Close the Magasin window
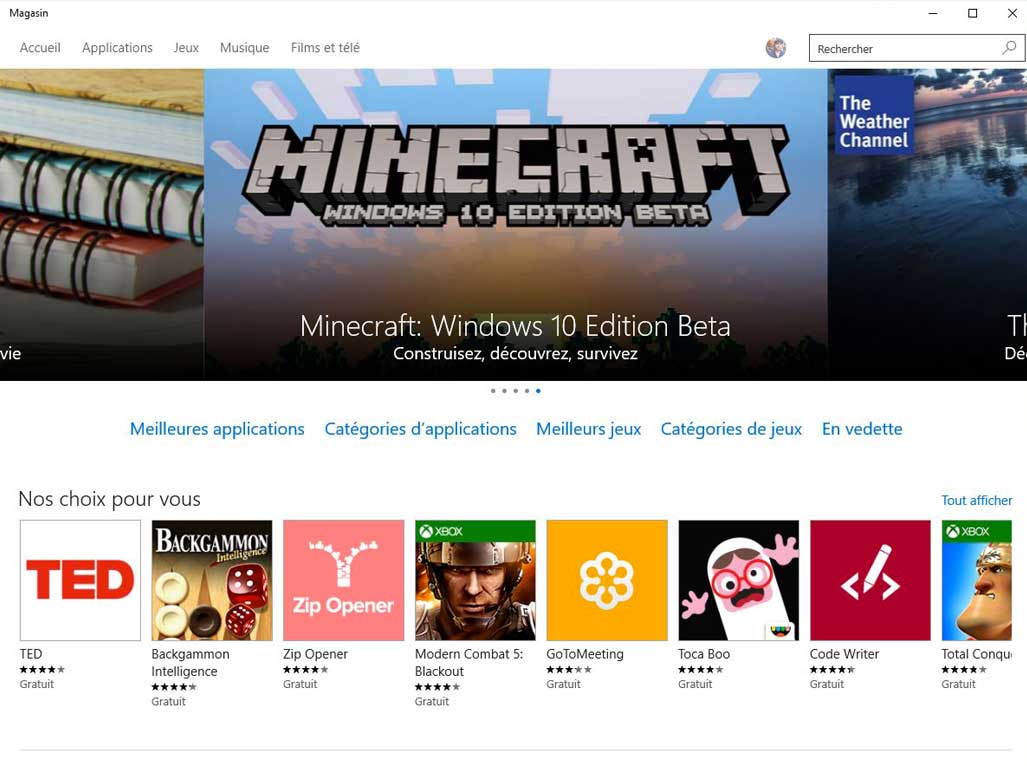The height and width of the screenshot is (766, 1027). pos(1012,13)
